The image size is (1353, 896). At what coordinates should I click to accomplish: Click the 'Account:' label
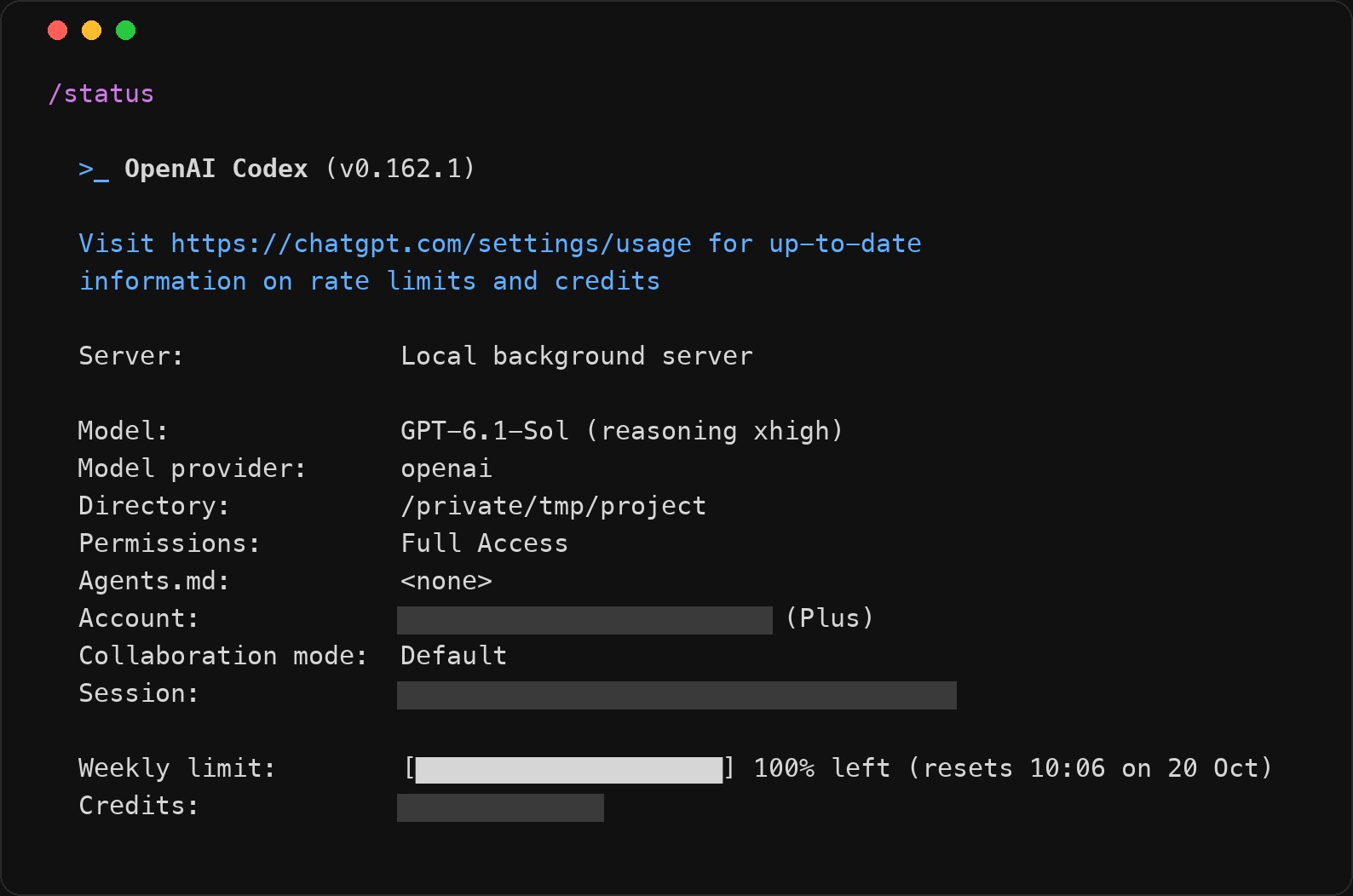coord(139,618)
